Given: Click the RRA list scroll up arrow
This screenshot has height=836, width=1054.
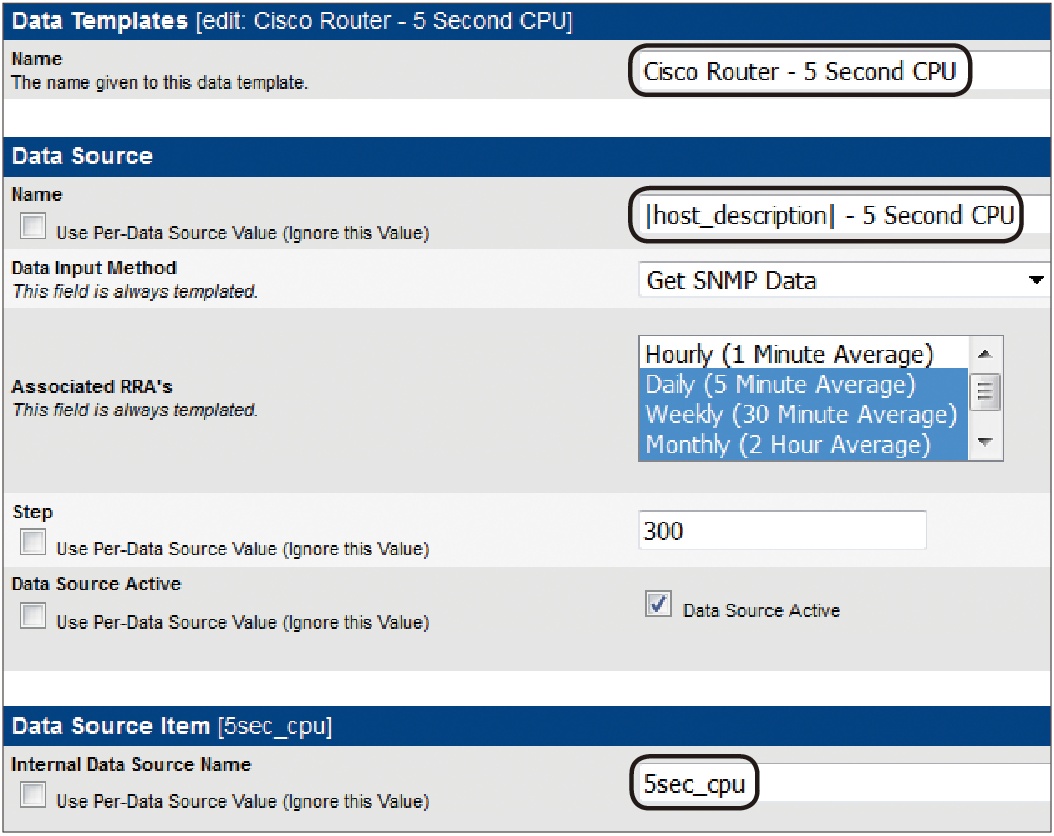Looking at the screenshot, I should pos(985,353).
